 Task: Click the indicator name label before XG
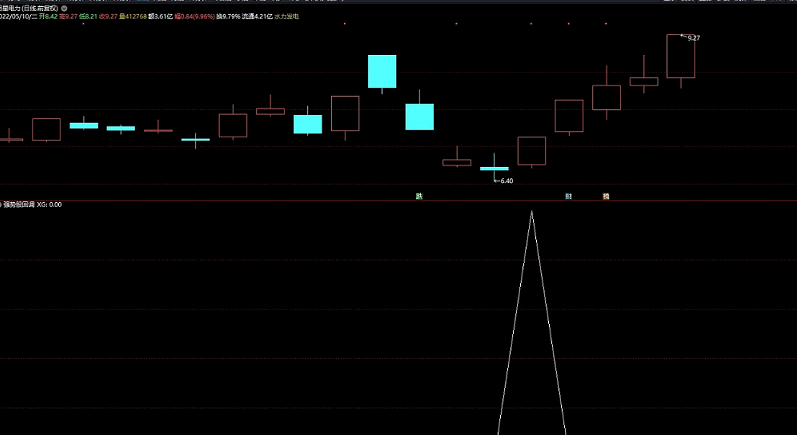[19, 205]
